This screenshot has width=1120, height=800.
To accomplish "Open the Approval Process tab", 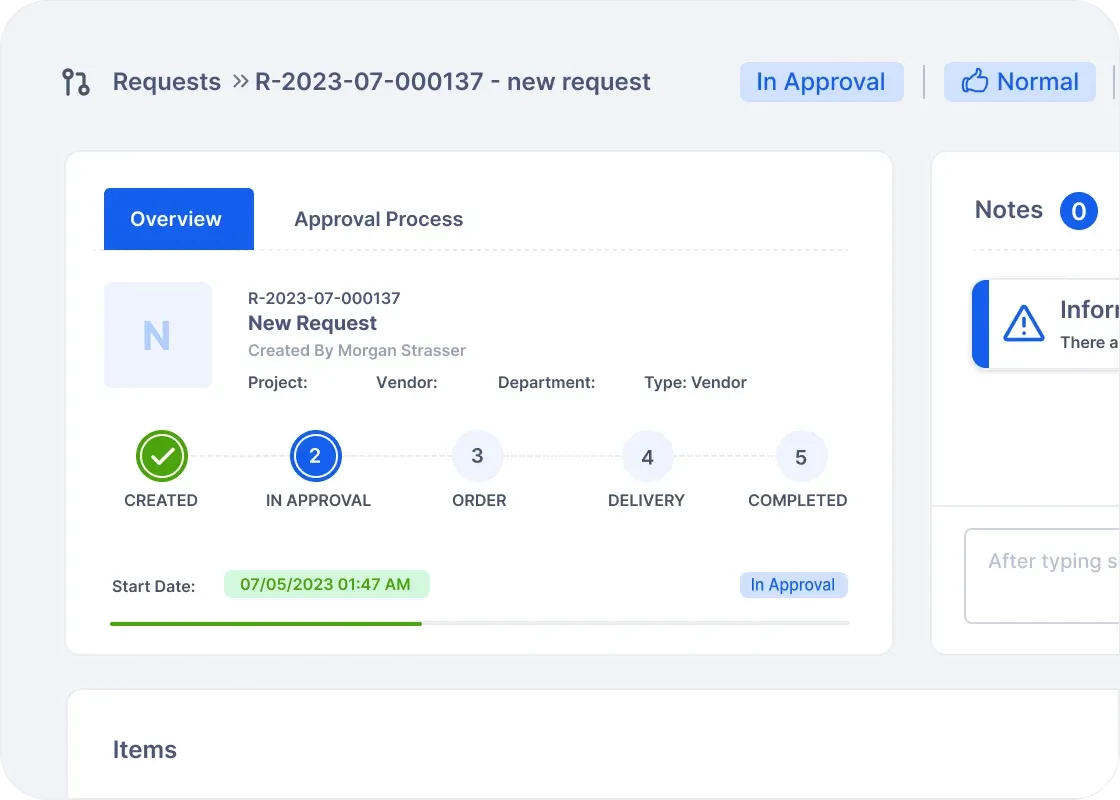I will pos(379,219).
